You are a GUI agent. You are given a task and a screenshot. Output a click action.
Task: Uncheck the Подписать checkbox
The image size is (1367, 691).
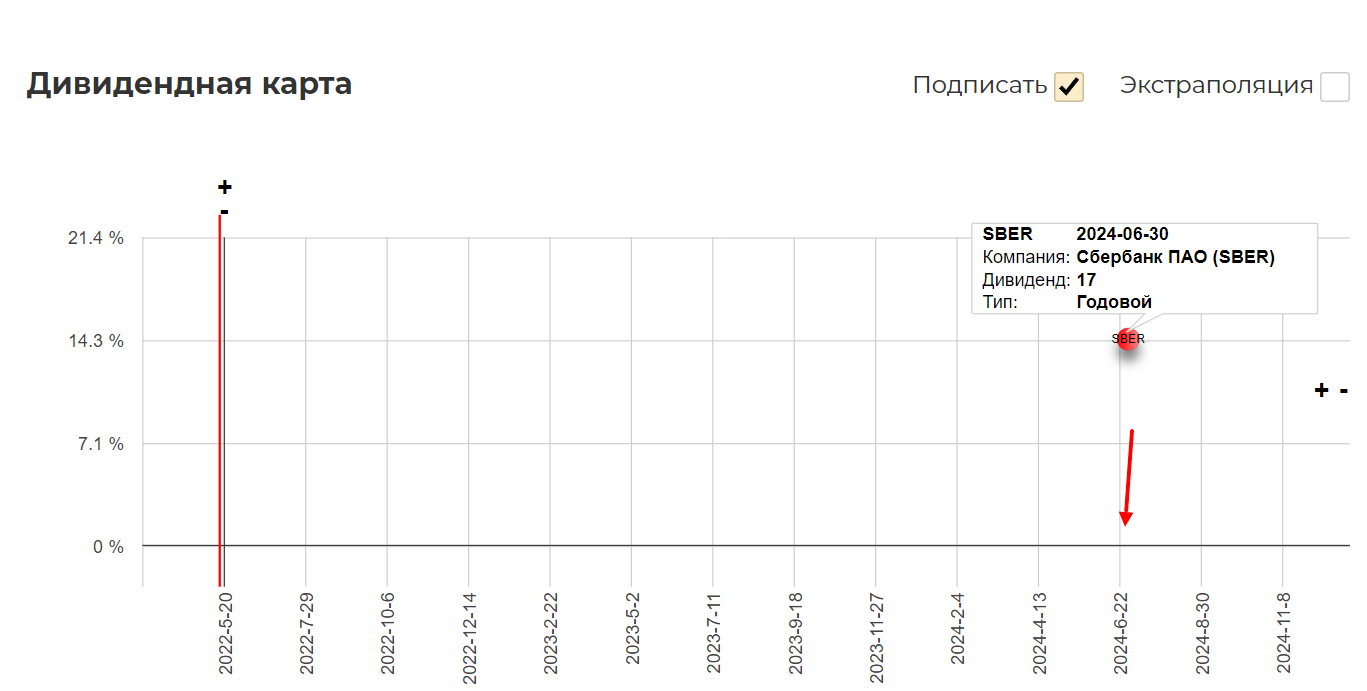coord(1070,87)
